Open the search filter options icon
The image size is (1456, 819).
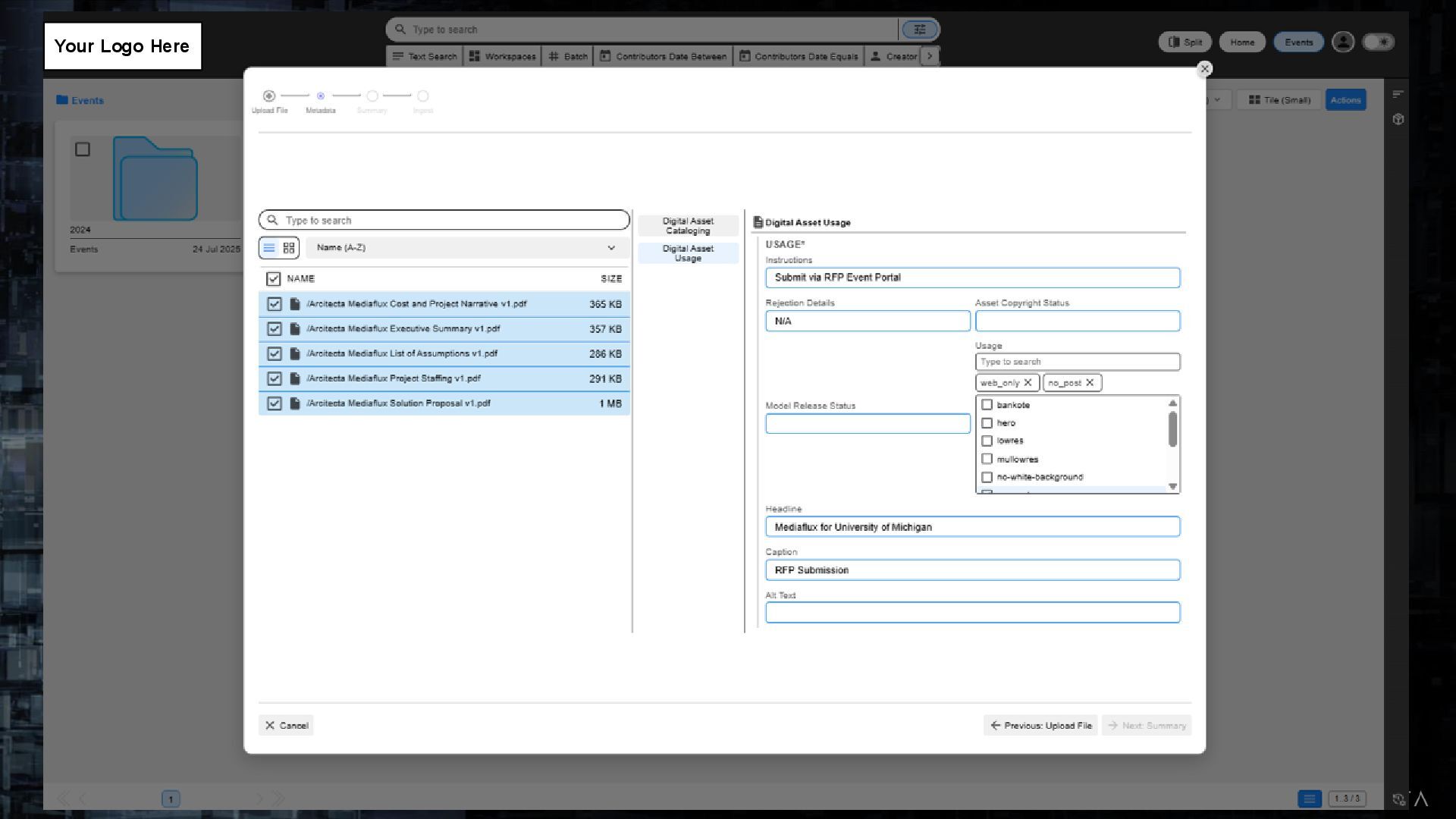coord(919,30)
